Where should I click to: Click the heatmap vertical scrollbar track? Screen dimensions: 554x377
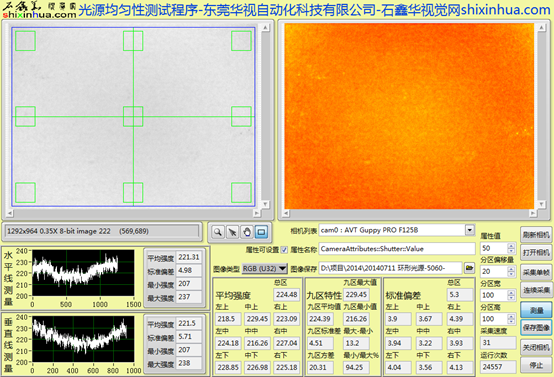(541, 116)
